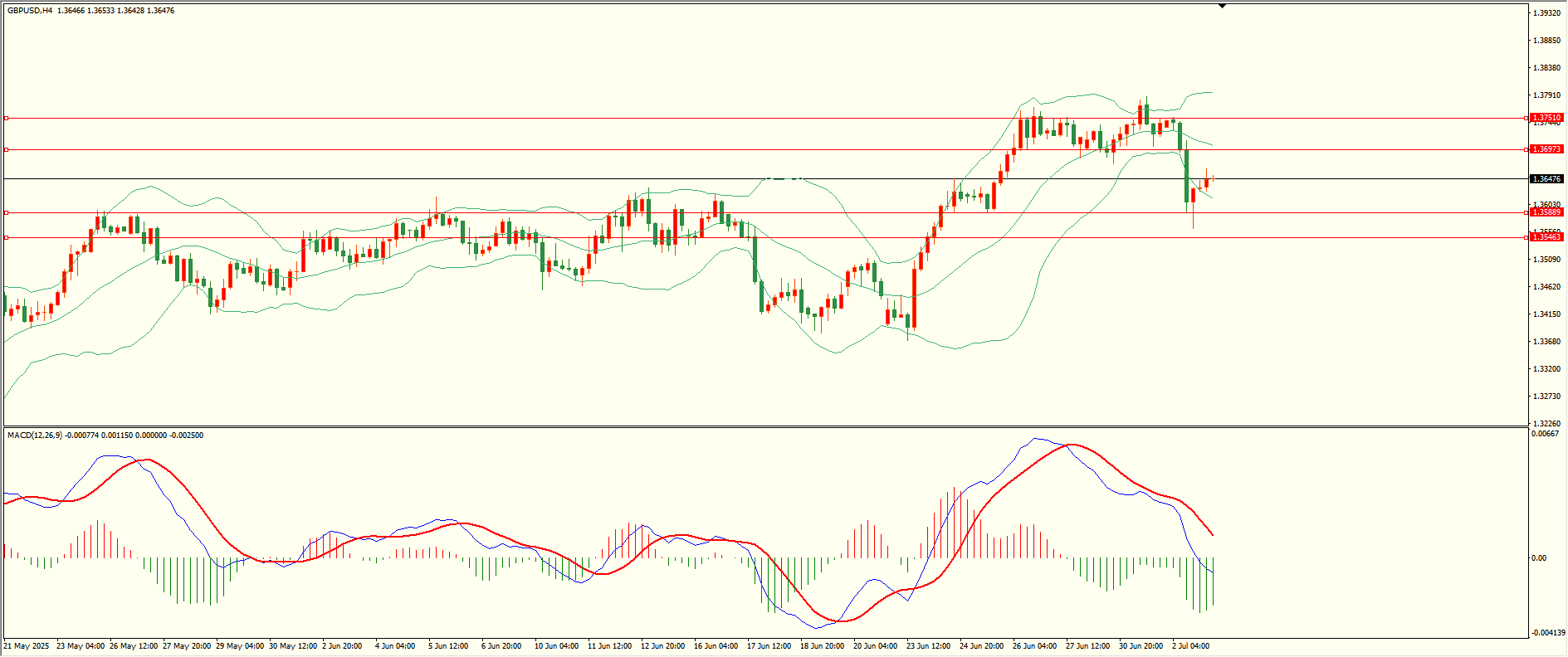The width and height of the screenshot is (1568, 657).
Task: Click the 10 Jun 04:00 time label
Action: click(x=556, y=646)
